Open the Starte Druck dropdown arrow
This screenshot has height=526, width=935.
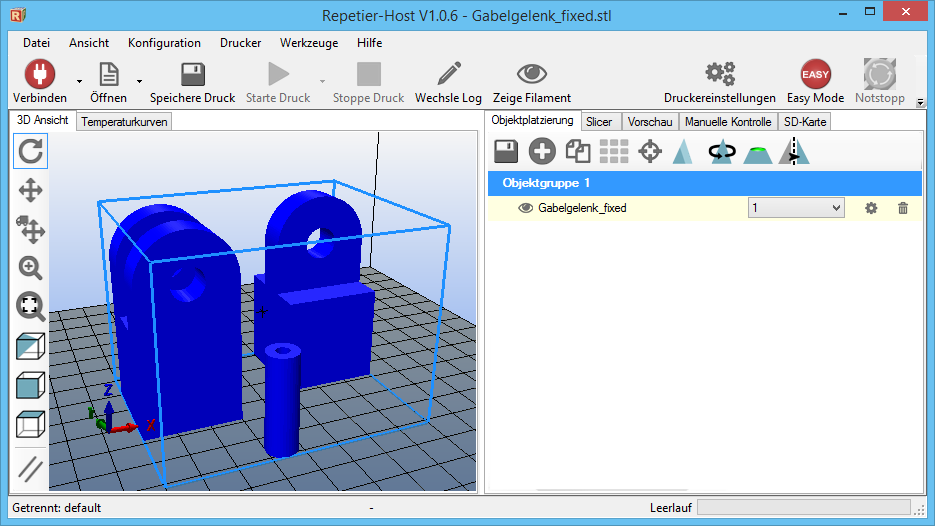[x=322, y=81]
